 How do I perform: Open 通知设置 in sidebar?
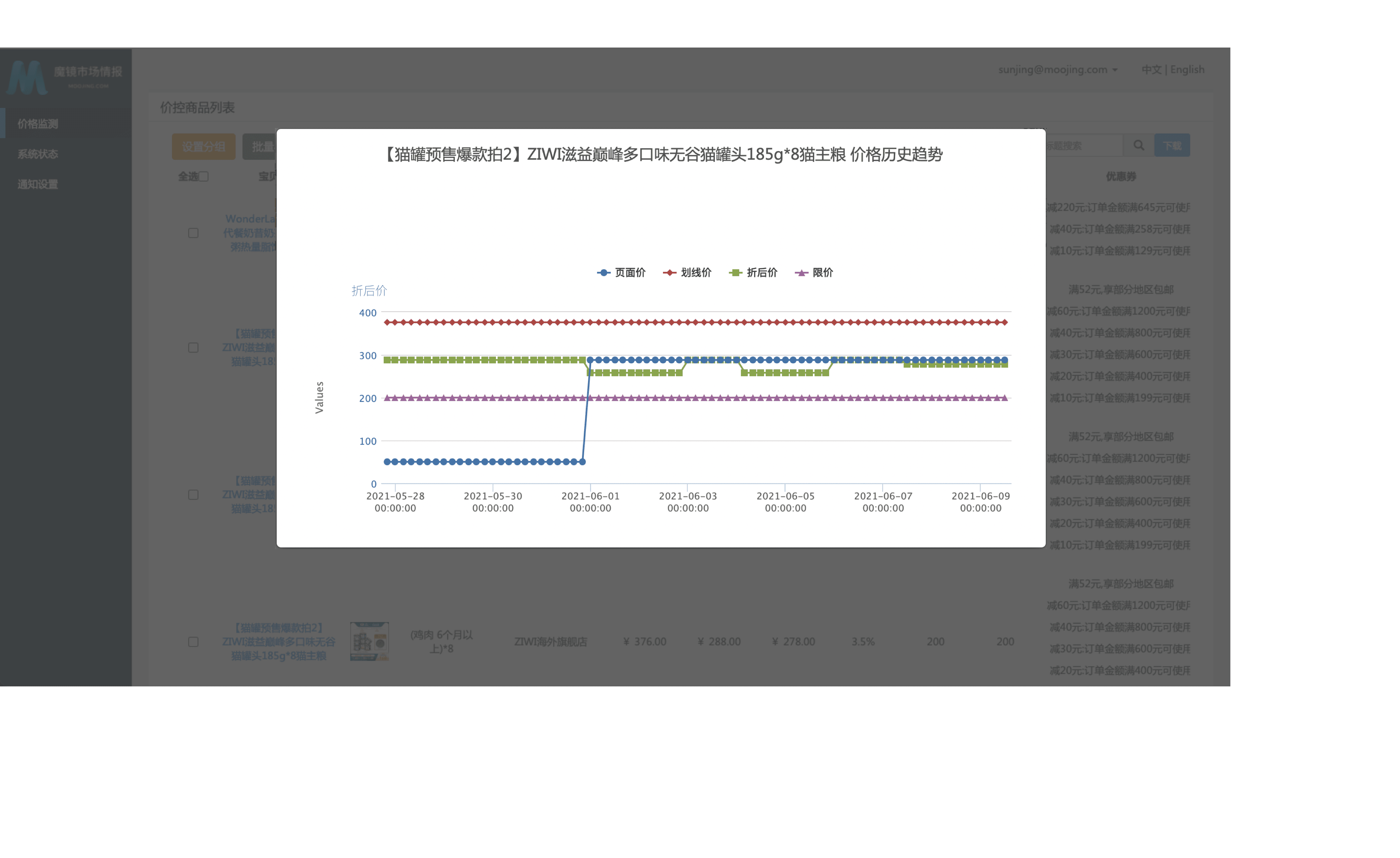38,184
